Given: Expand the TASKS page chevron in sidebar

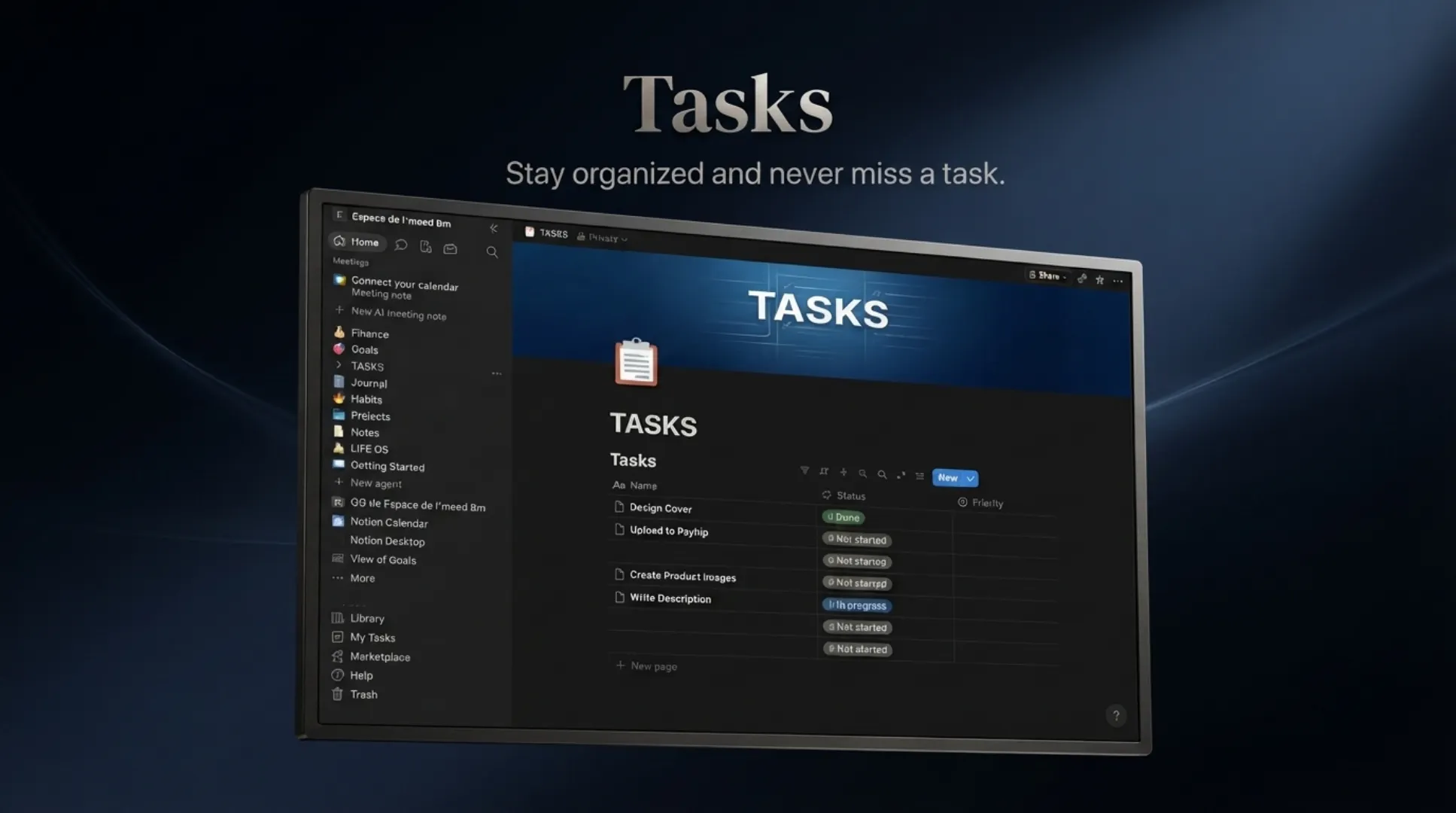Looking at the screenshot, I should coord(339,365).
